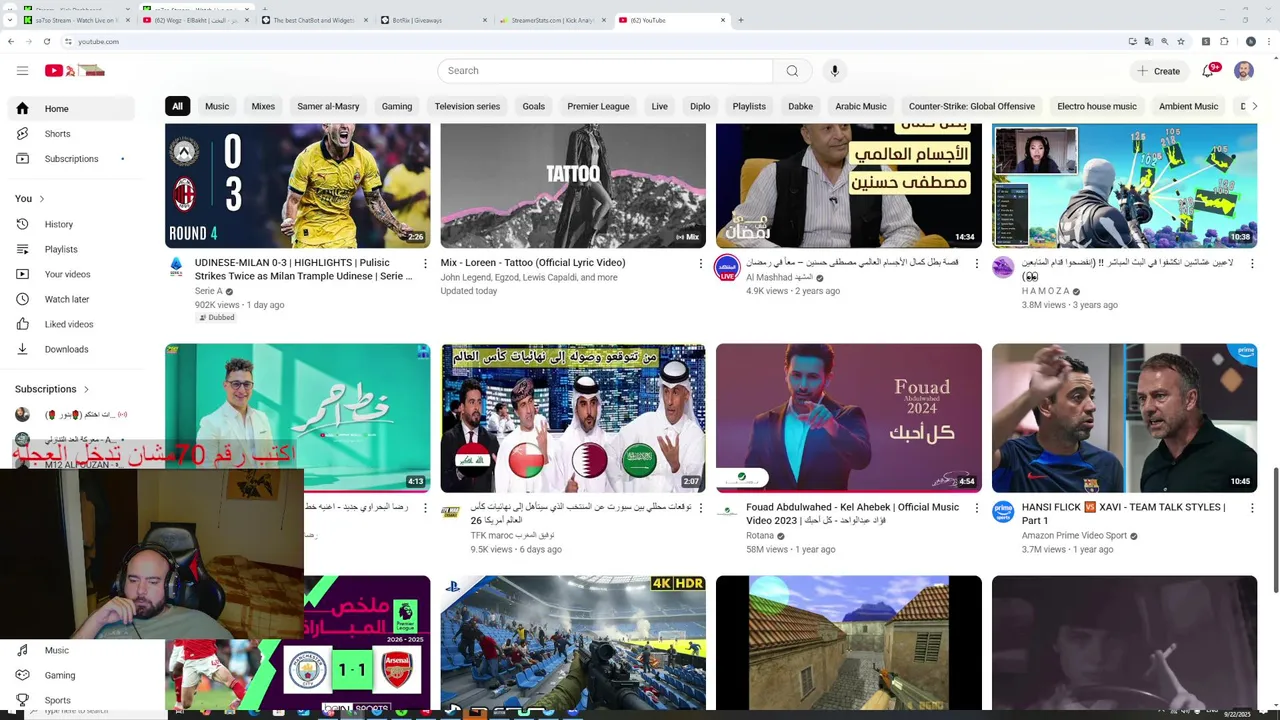Open Your videos
This screenshot has width=1280, height=720.
pos(71,274)
